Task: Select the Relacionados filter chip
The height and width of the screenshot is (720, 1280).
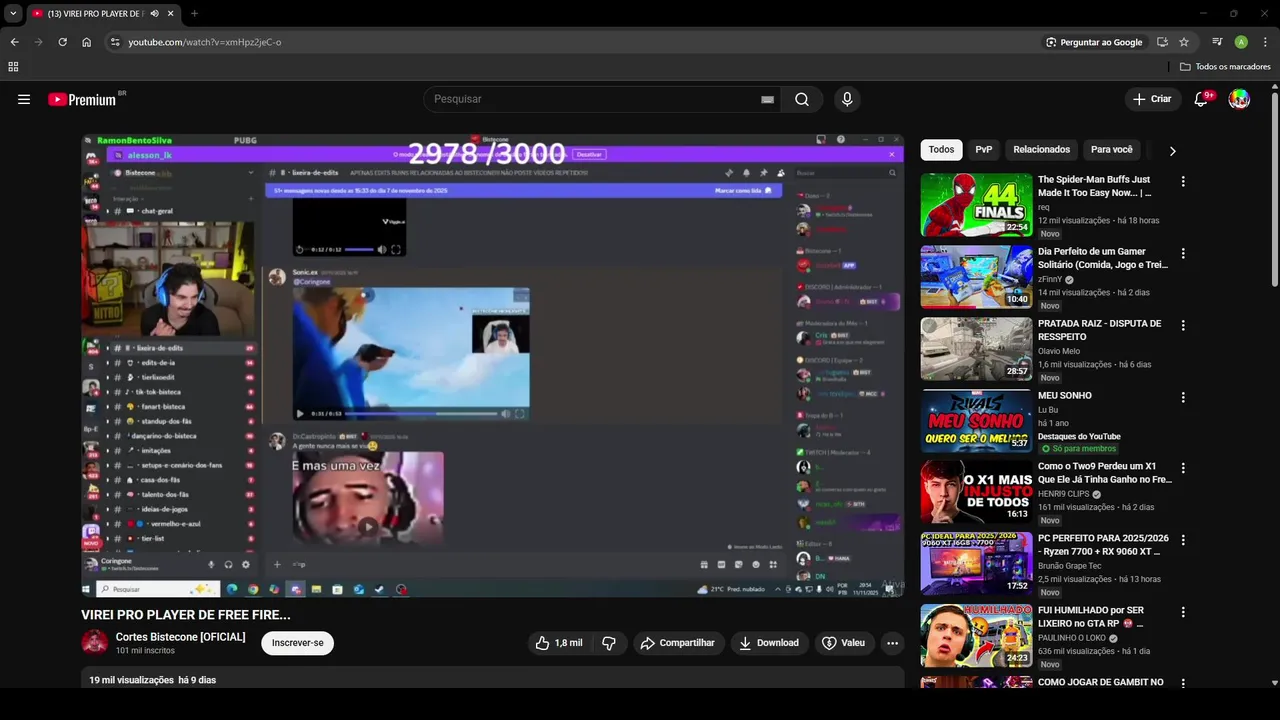Action: 1041,150
